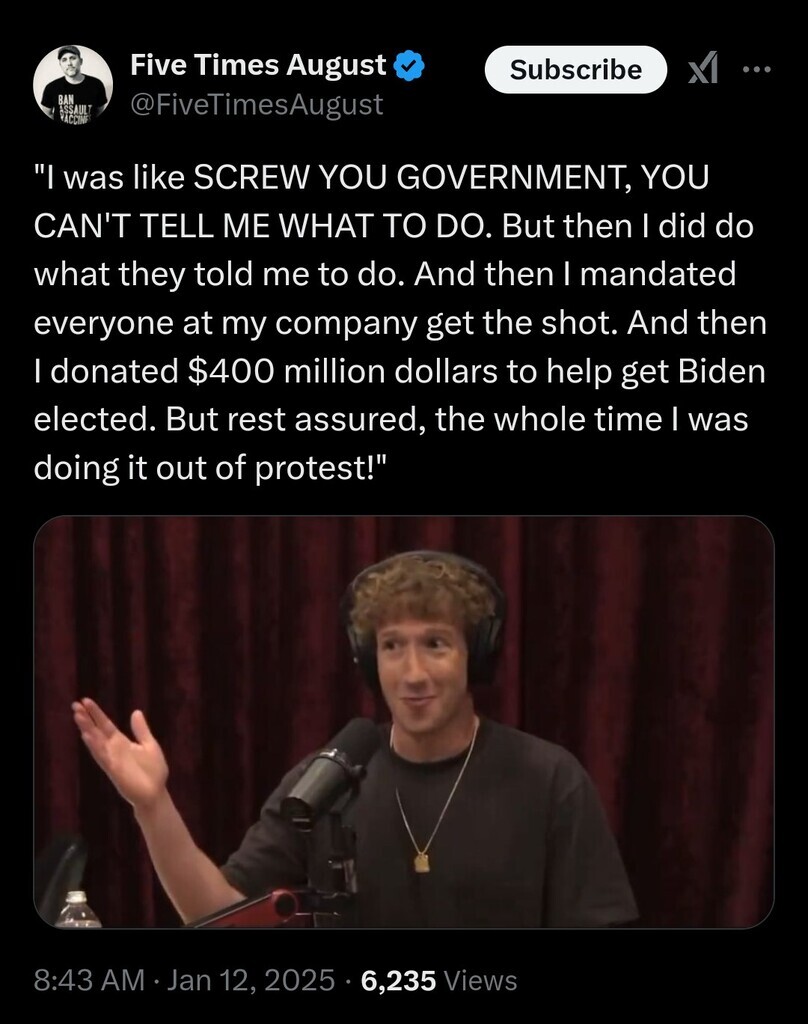Image resolution: width=808 pixels, height=1024 pixels.
Task: Open the @FiveTimesAugust handle link
Action: pos(257,104)
